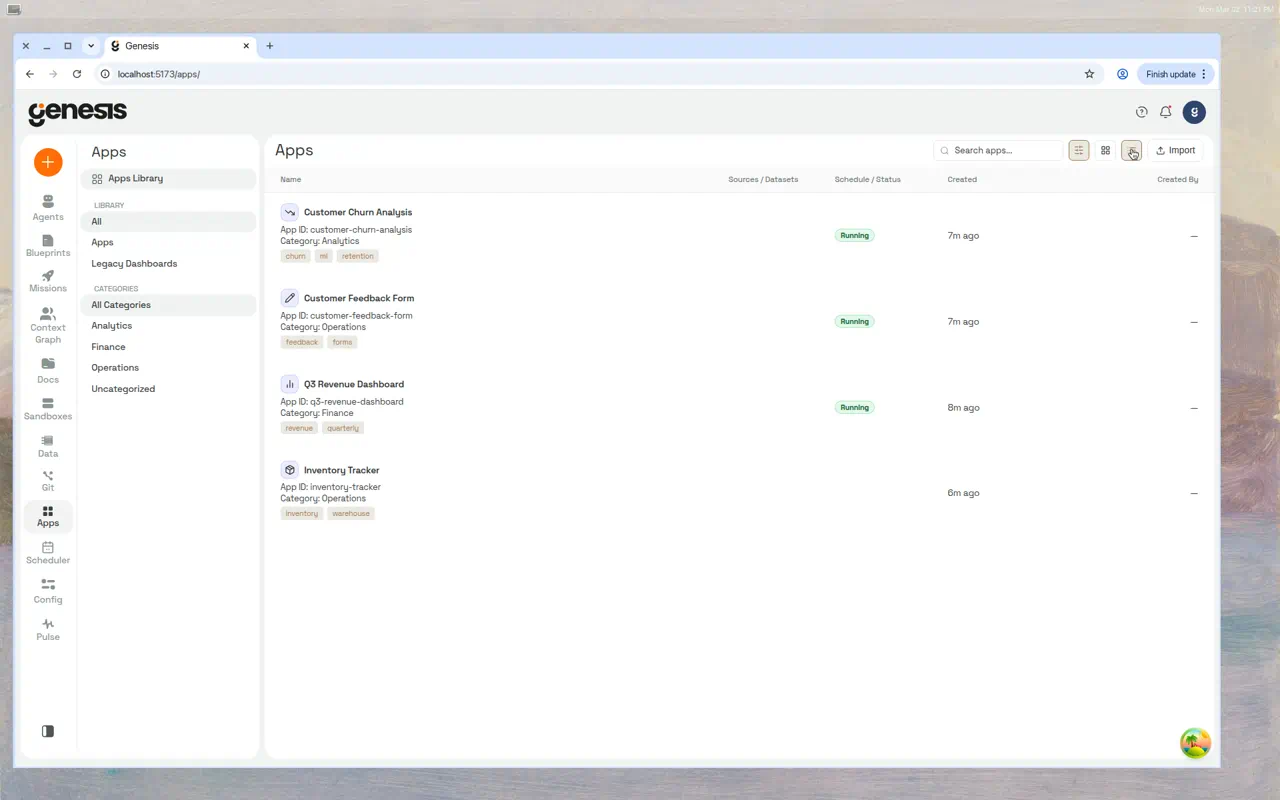
Task: Bookmark page with star icon
Action: pos(1089,74)
